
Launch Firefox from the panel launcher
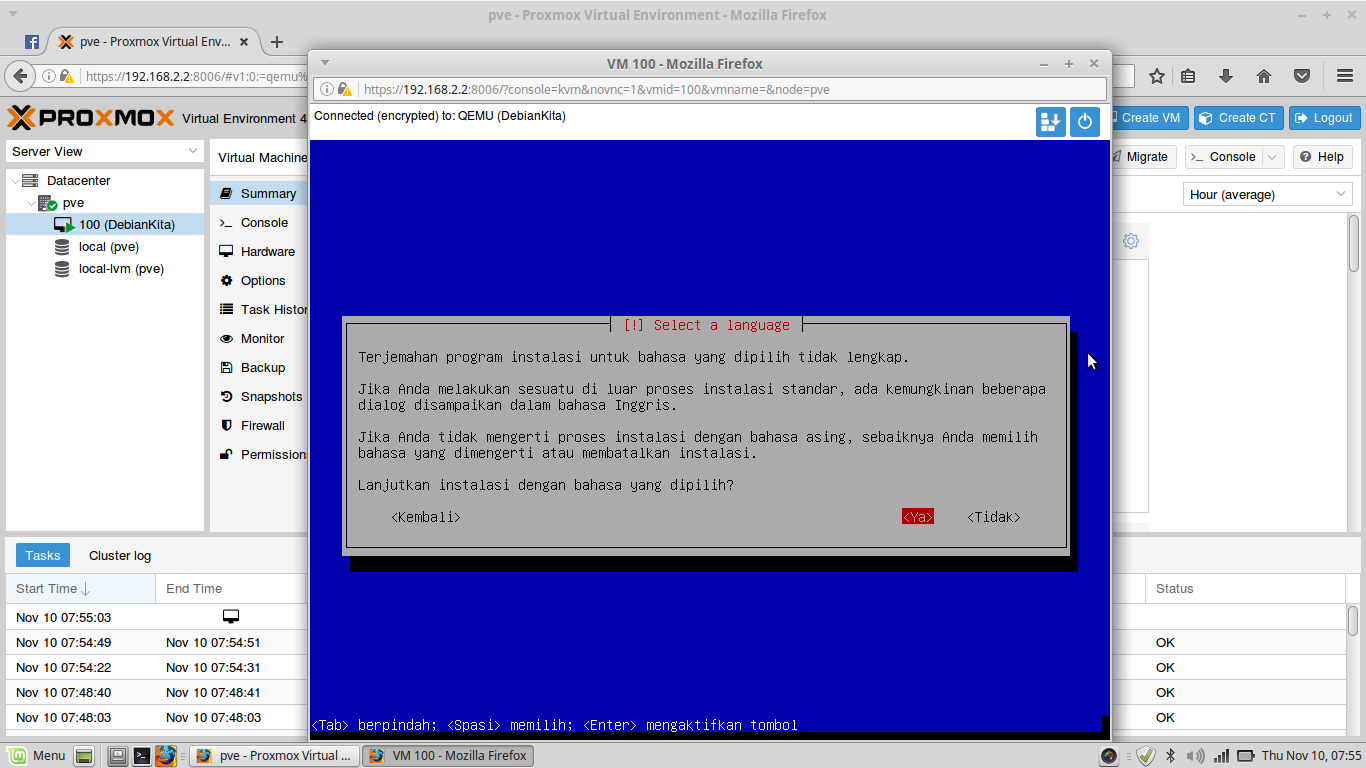(166, 756)
